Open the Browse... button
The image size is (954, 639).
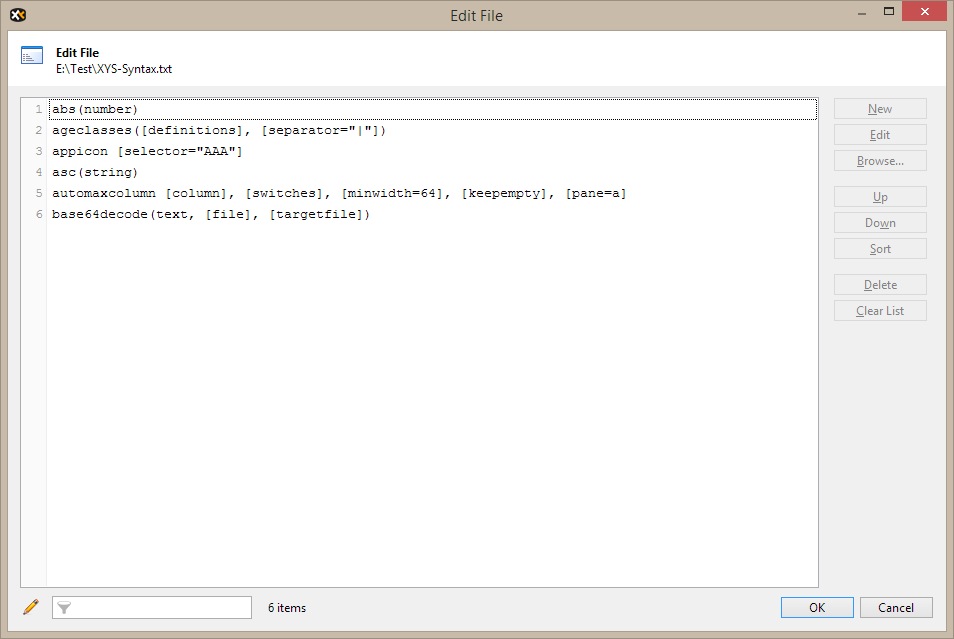coord(880,161)
